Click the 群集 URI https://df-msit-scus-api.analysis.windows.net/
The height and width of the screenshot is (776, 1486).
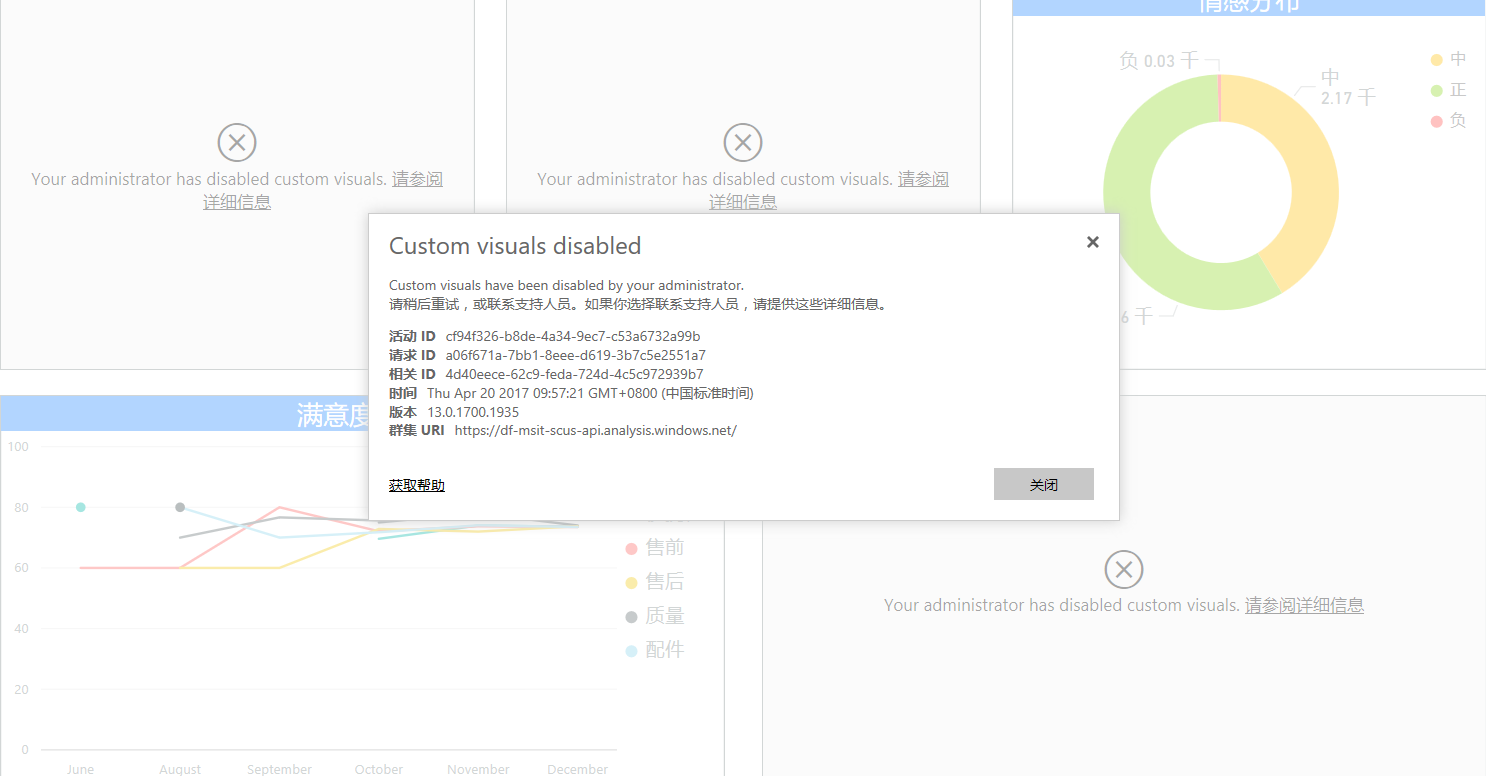595,431
